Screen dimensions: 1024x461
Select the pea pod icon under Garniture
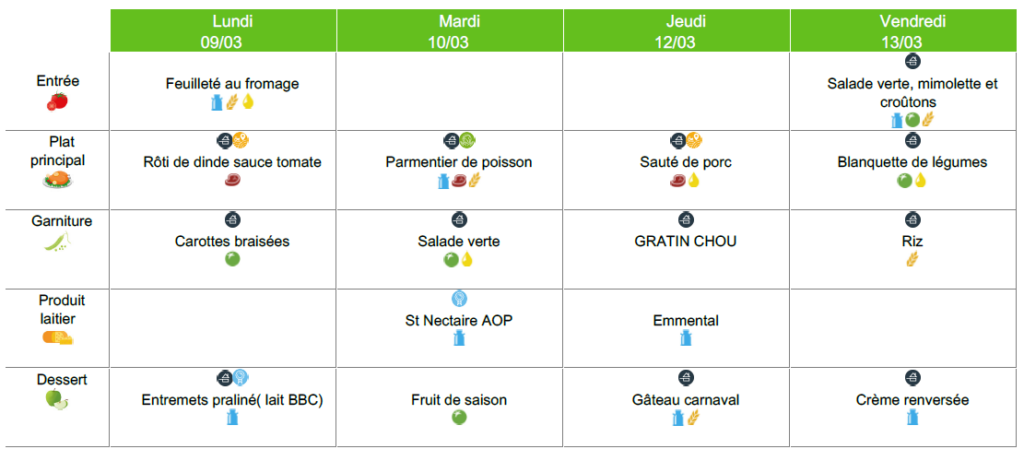coord(56,242)
